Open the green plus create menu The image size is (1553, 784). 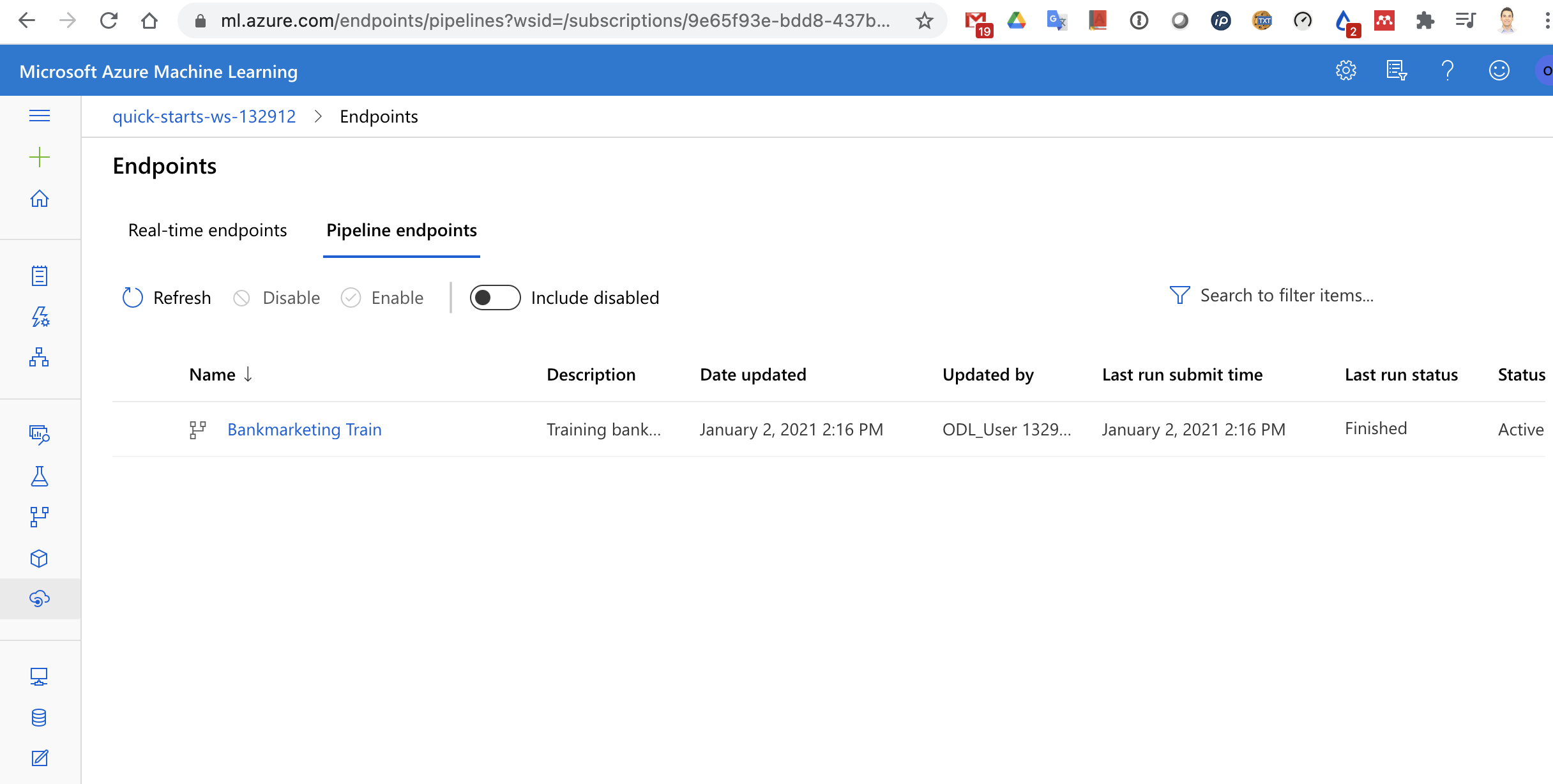point(40,157)
